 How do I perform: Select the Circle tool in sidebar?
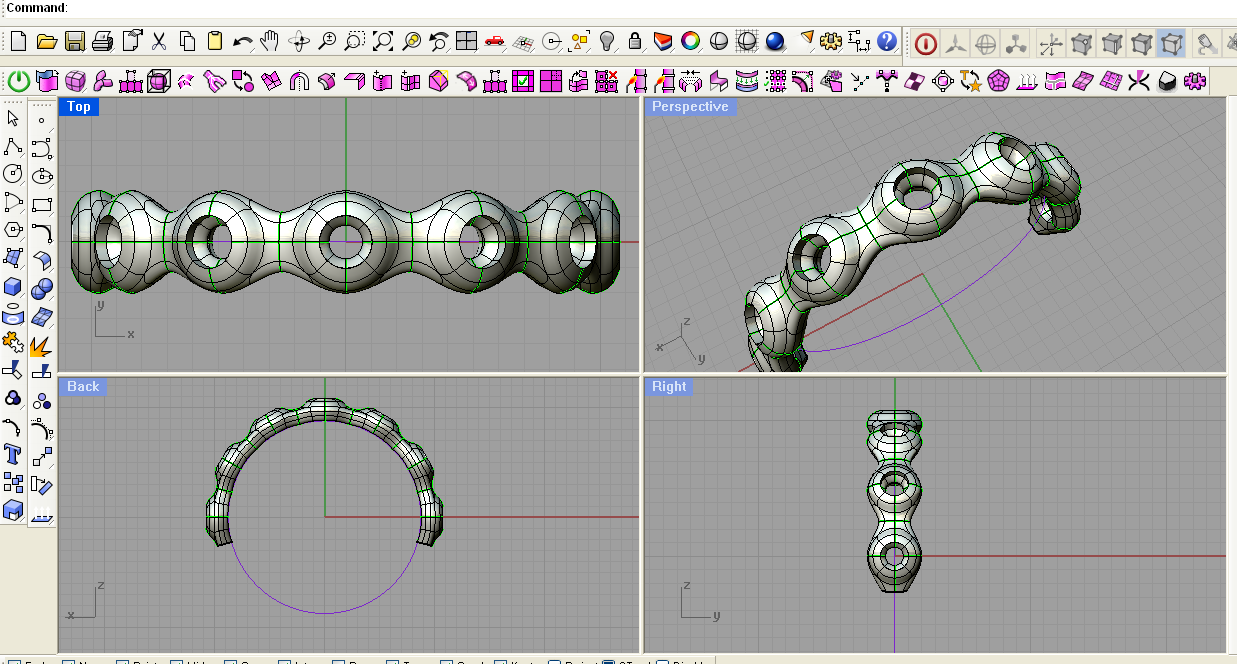tap(13, 174)
